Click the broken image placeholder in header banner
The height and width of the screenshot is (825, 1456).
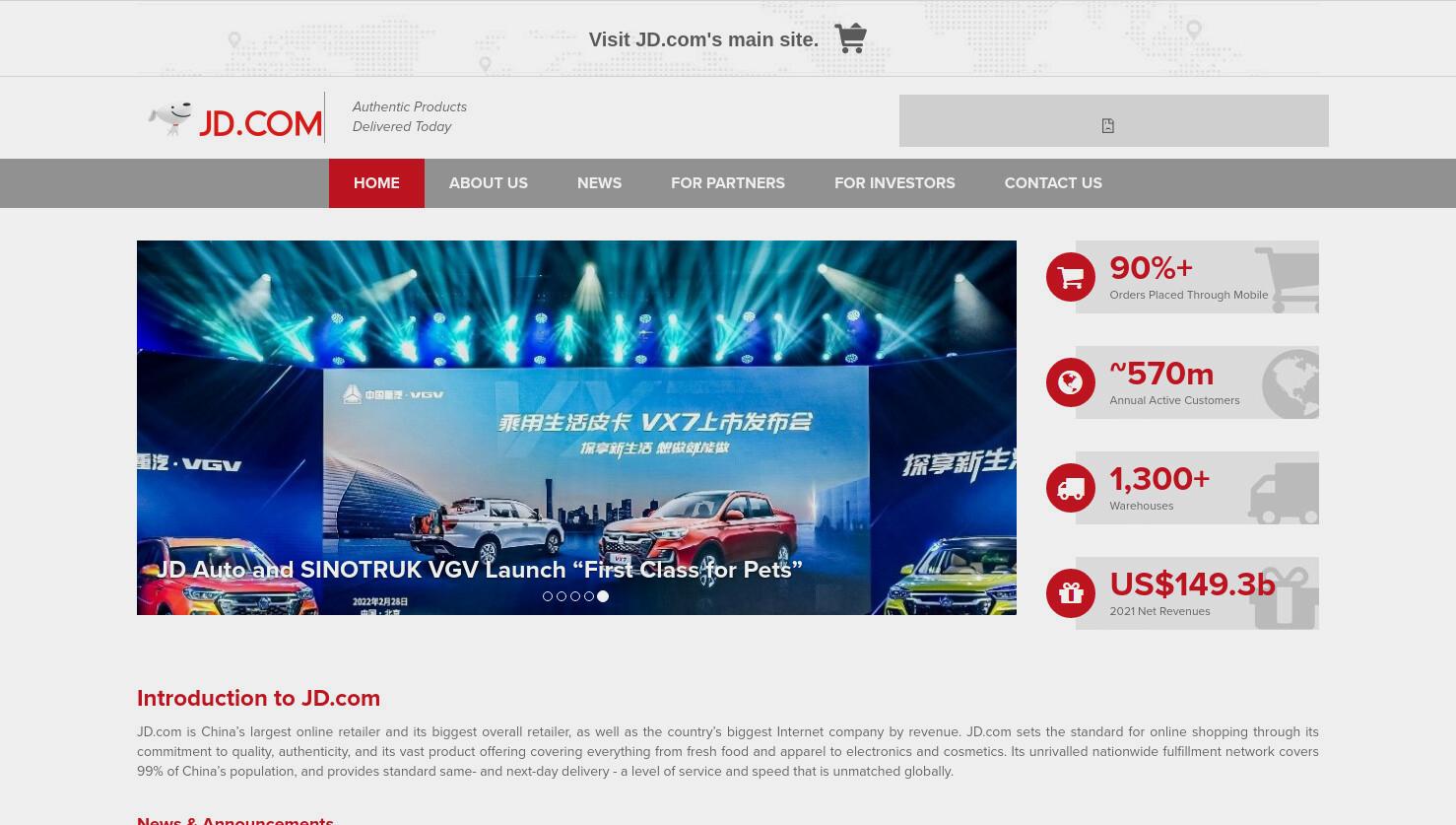pyautogui.click(x=1107, y=125)
